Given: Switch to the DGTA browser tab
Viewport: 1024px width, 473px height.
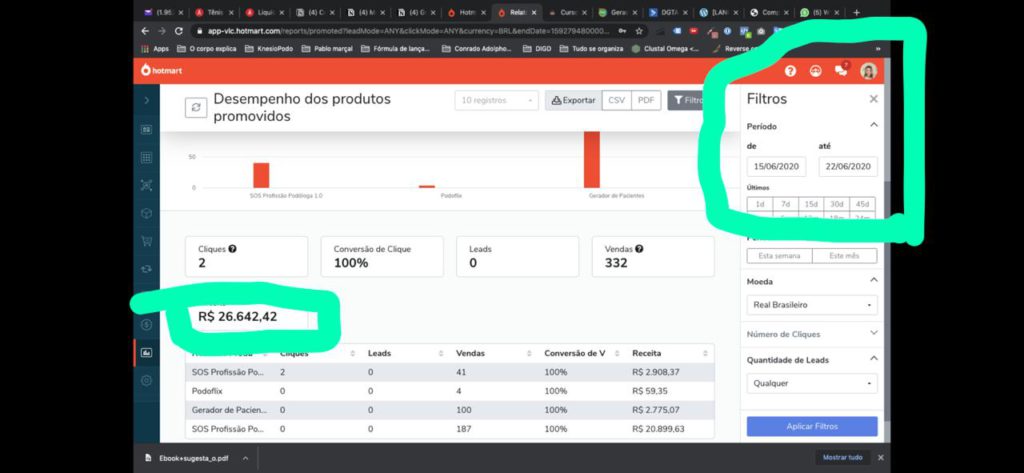Looking at the screenshot, I should point(669,12).
